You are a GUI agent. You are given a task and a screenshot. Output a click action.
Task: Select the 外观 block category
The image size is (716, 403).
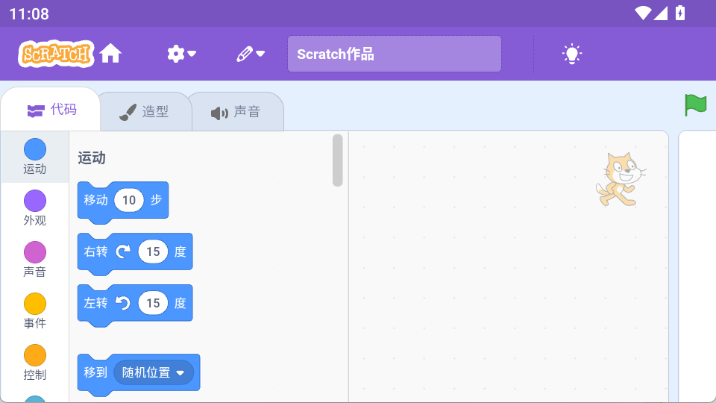[35, 208]
